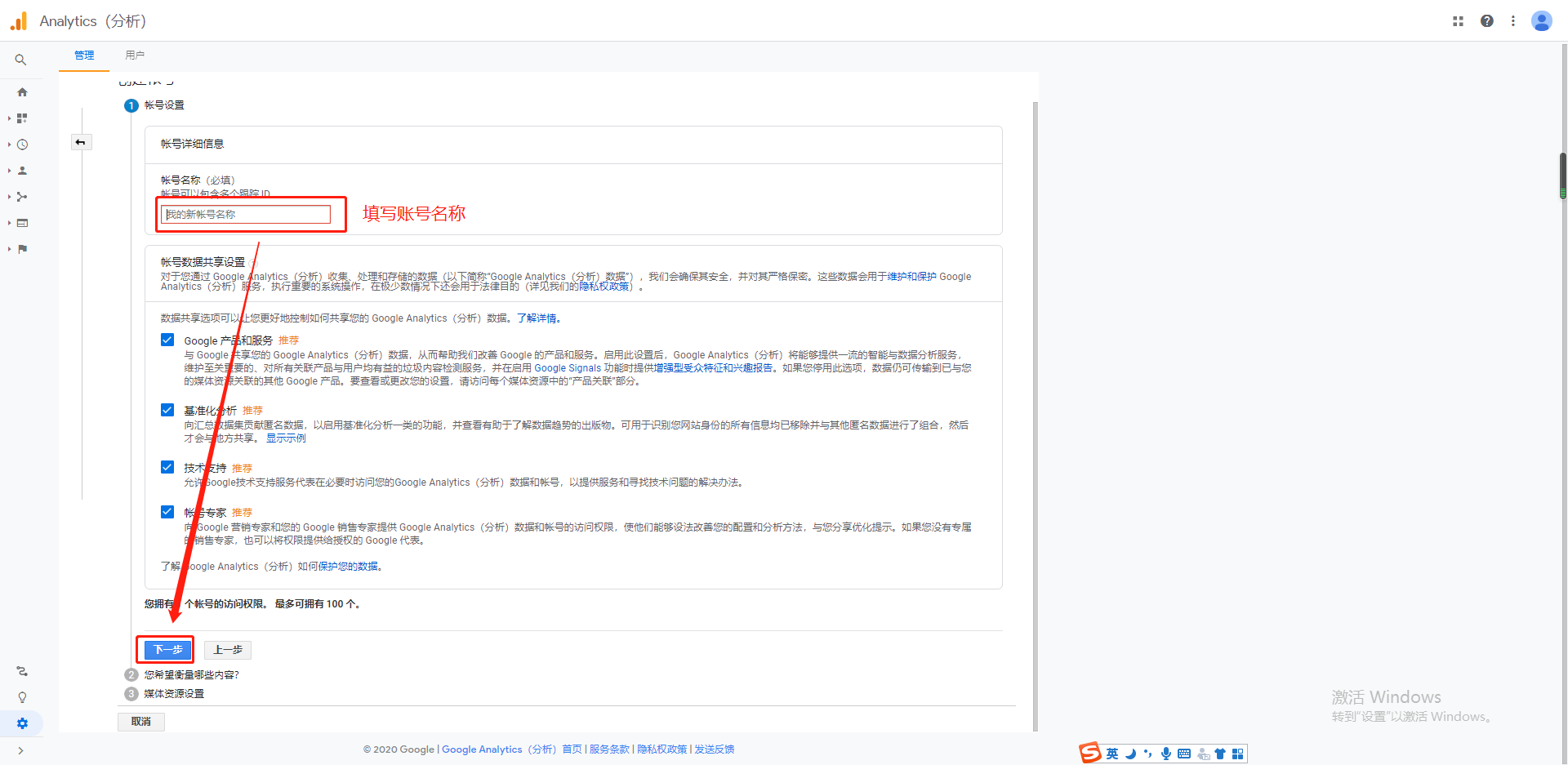Open the Home icon in sidebar
Image resolution: width=1568 pixels, height=765 pixels.
(22, 92)
